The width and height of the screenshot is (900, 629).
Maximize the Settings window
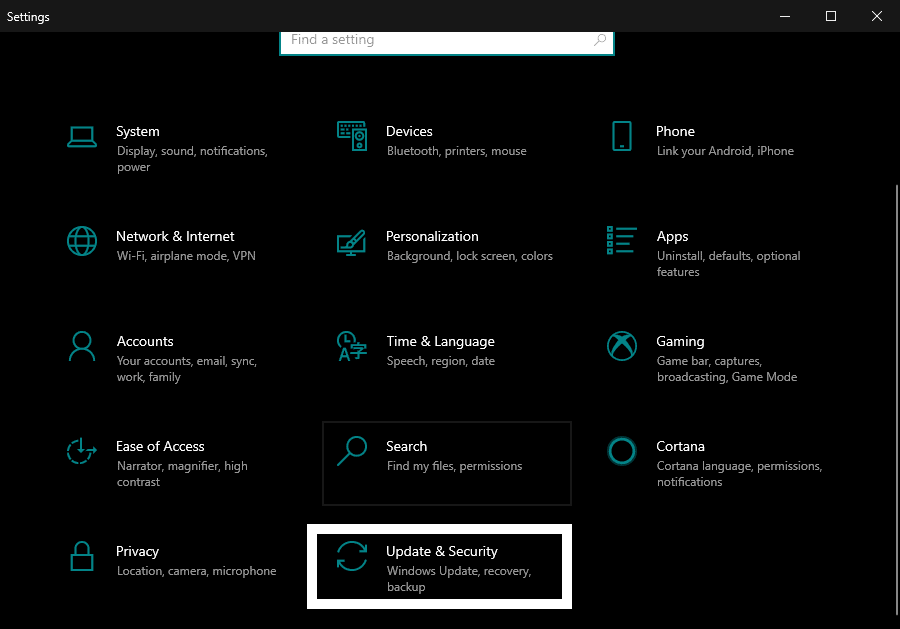(831, 16)
